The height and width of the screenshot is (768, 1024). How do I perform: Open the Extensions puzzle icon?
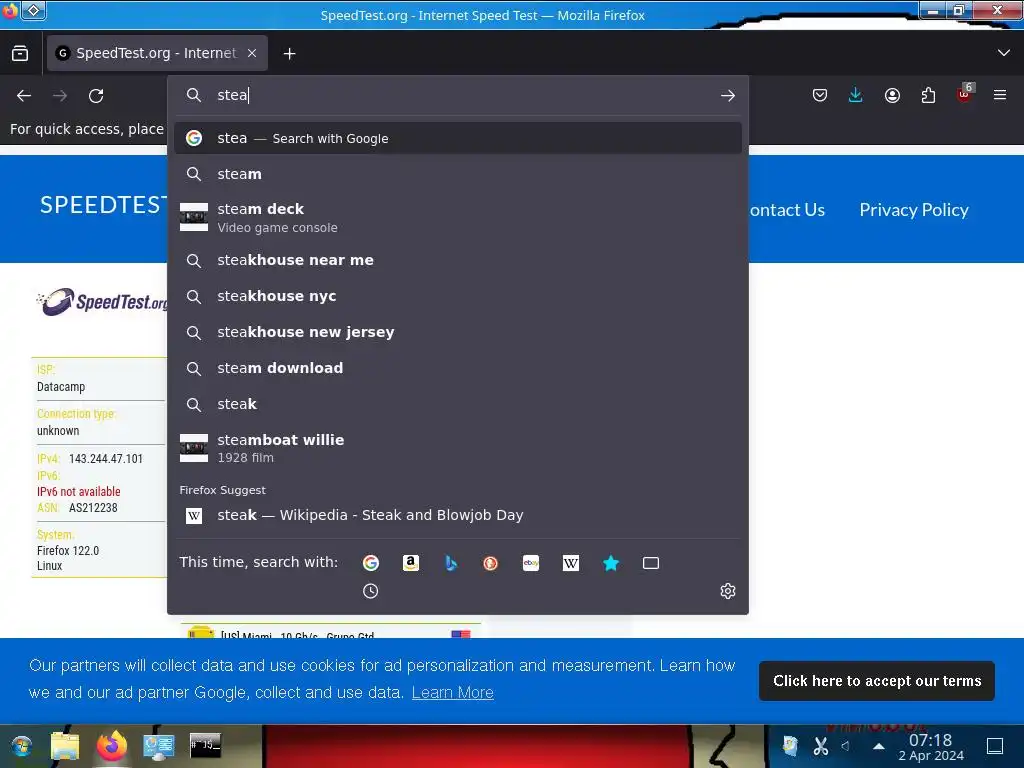[928, 96]
